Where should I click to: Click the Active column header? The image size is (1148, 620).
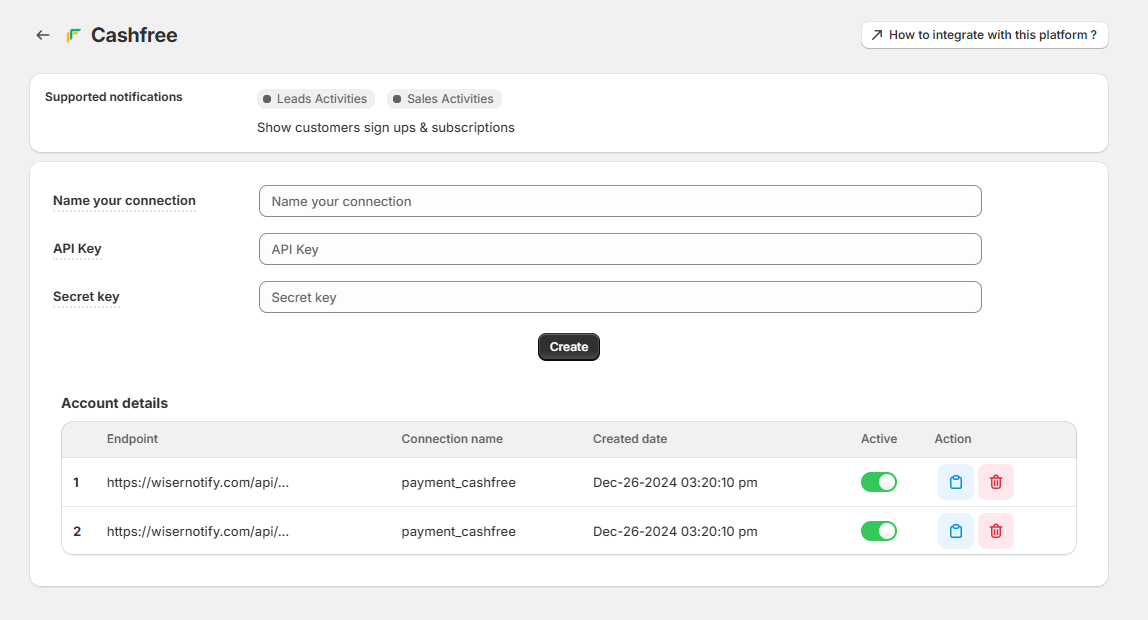pos(879,439)
